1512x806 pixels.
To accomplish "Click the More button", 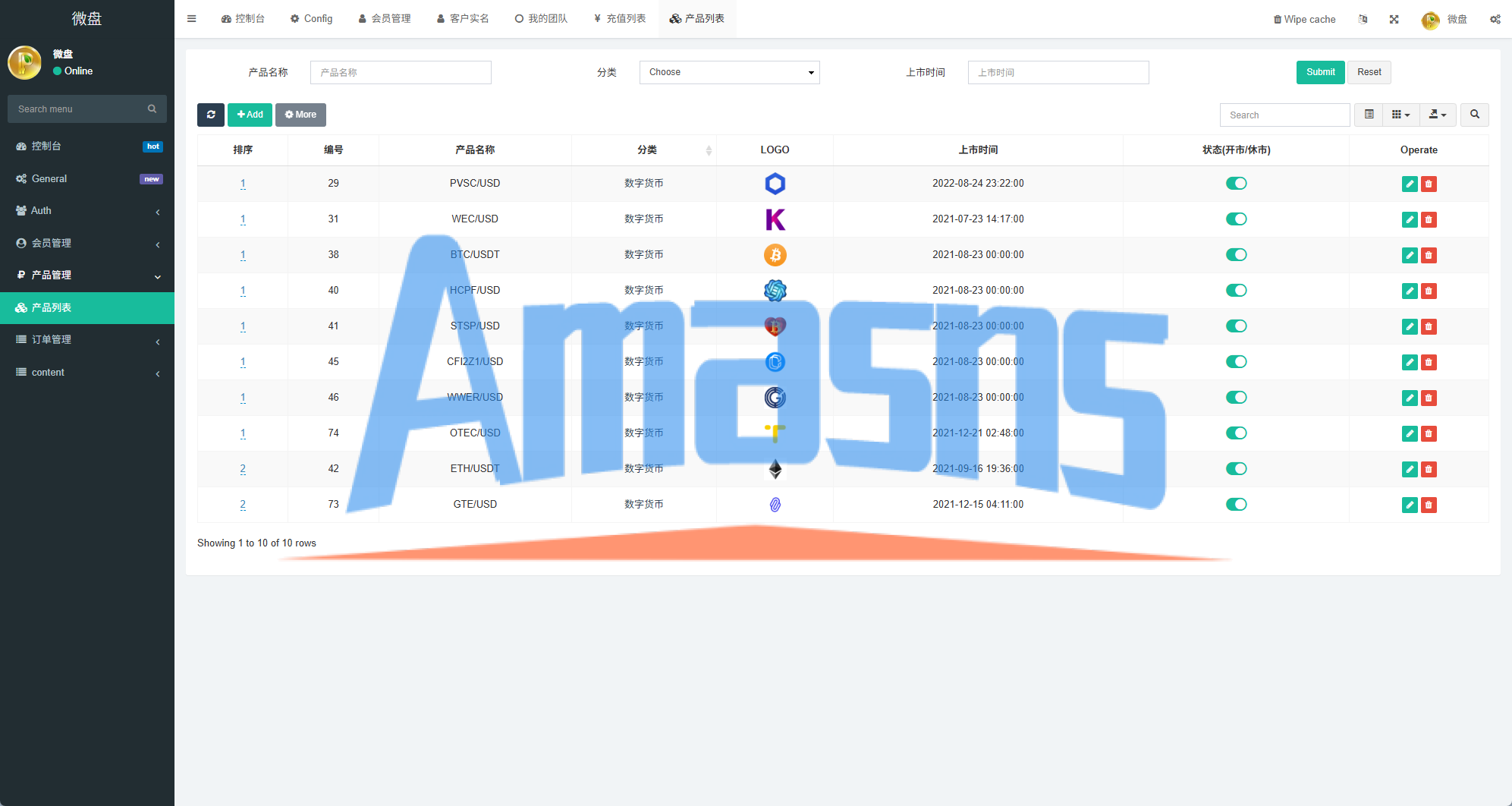I will (x=300, y=115).
